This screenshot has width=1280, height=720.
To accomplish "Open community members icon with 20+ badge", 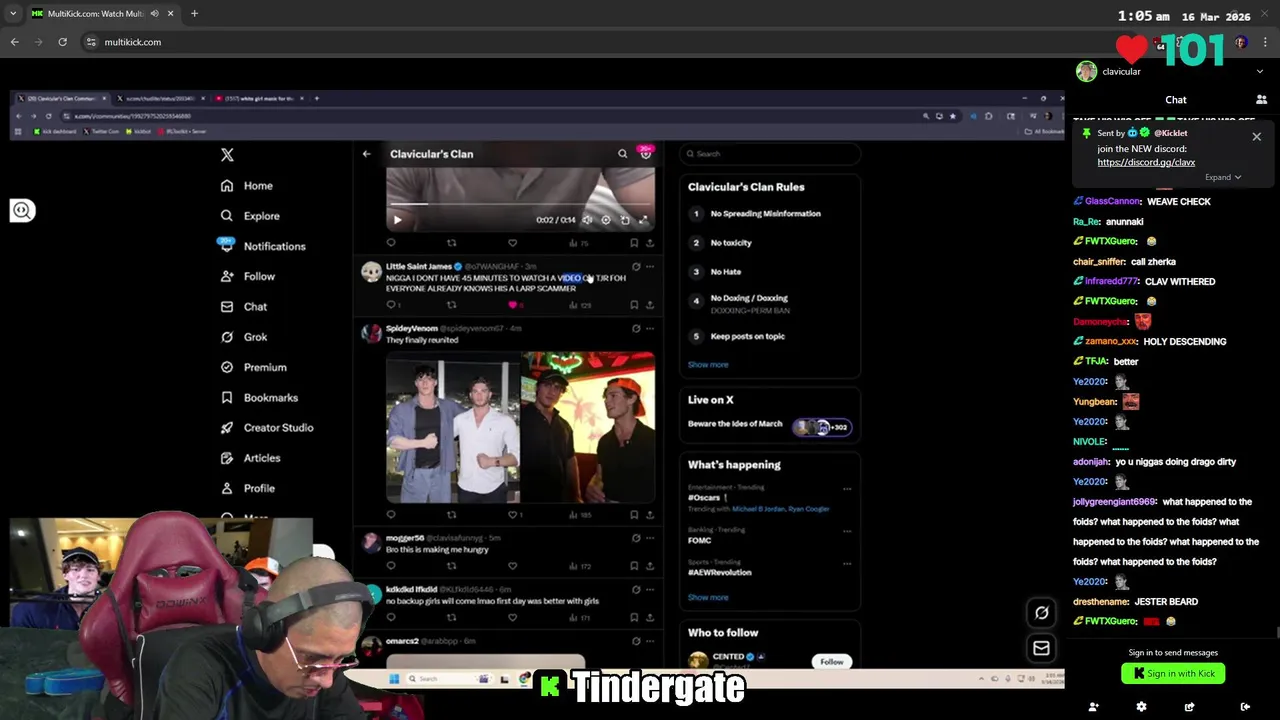I will coord(646,153).
